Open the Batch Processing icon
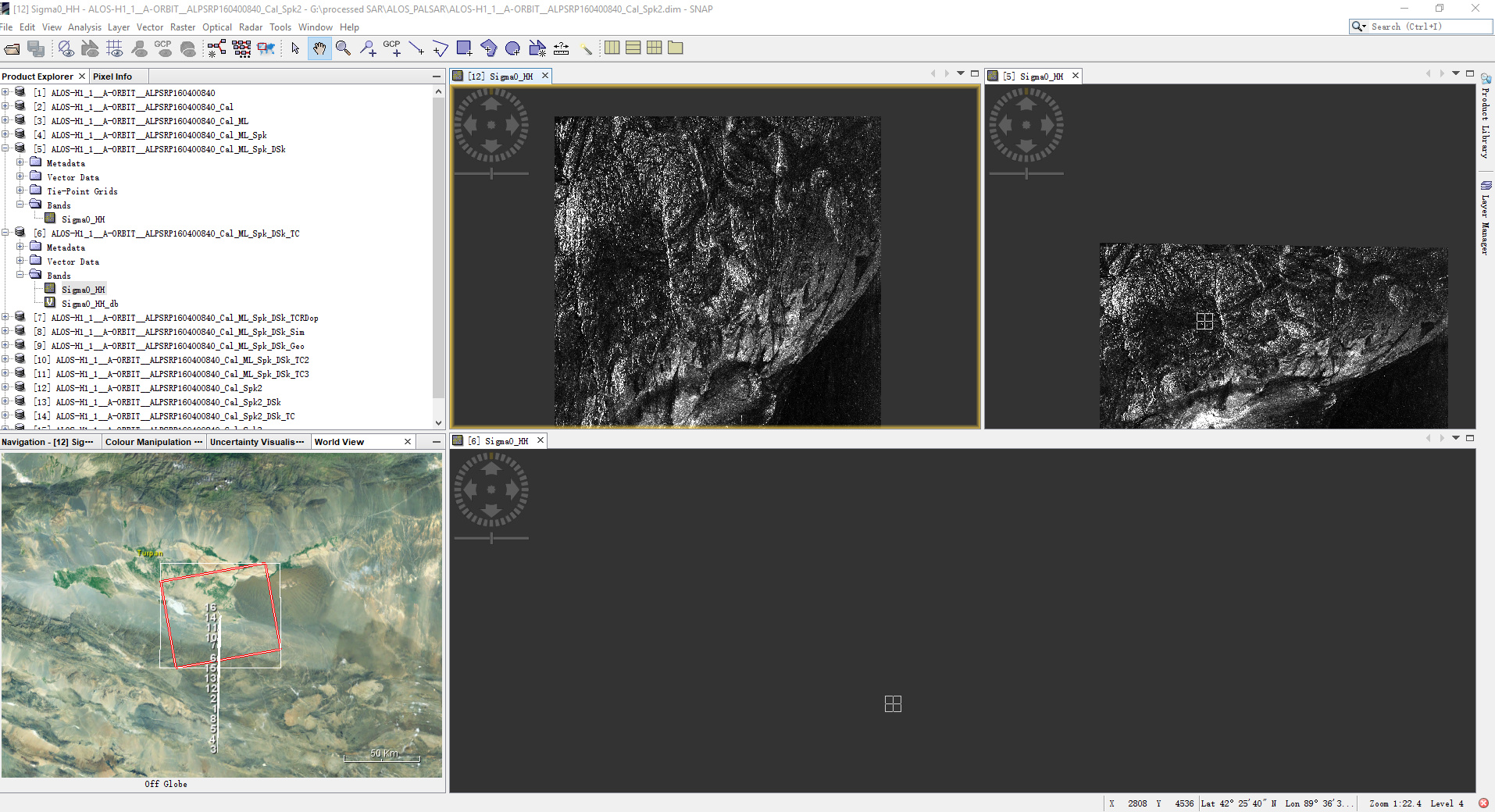The width and height of the screenshot is (1495, 812). (241, 49)
